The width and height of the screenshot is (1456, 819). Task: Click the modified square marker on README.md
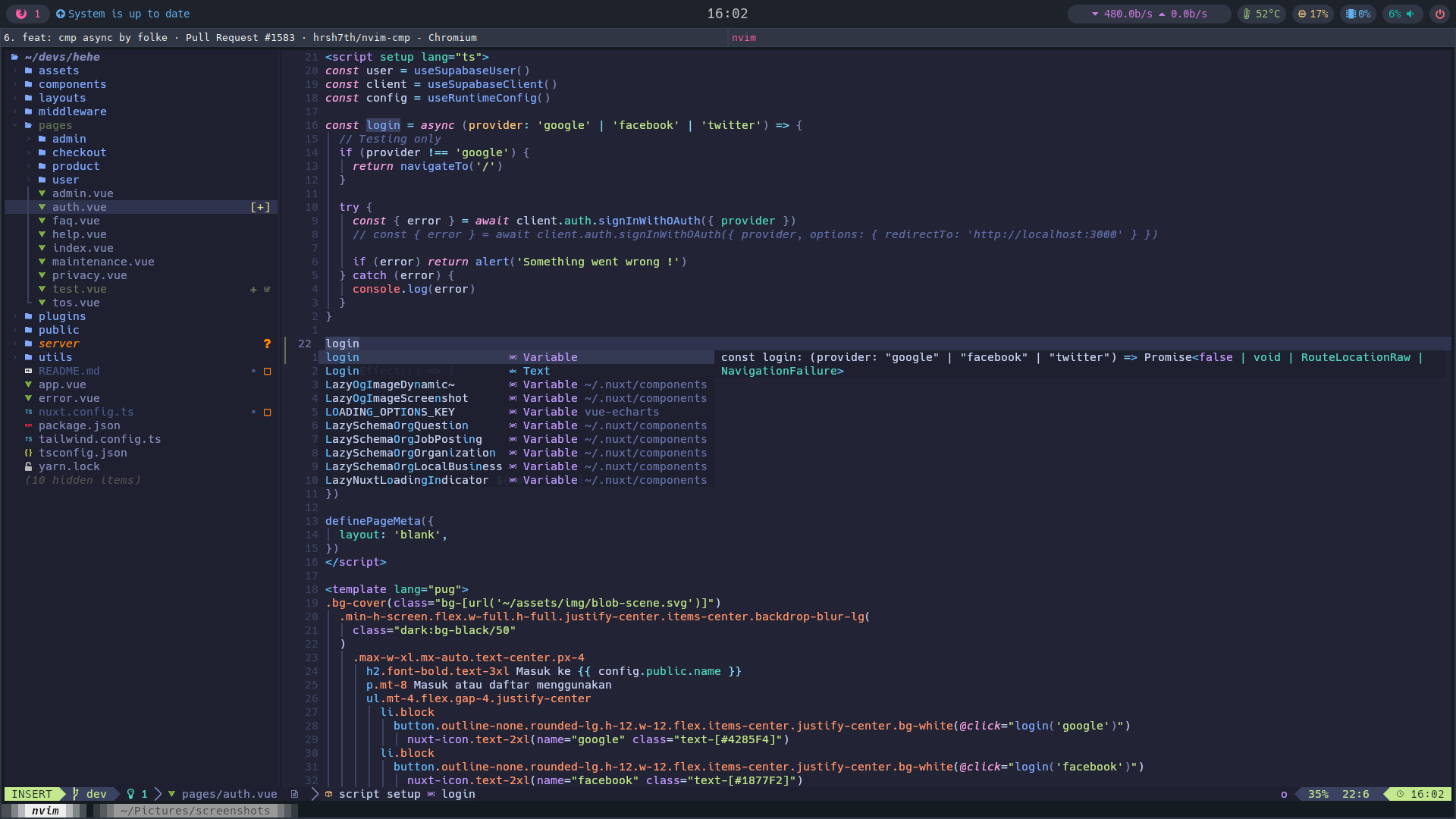[x=267, y=372]
